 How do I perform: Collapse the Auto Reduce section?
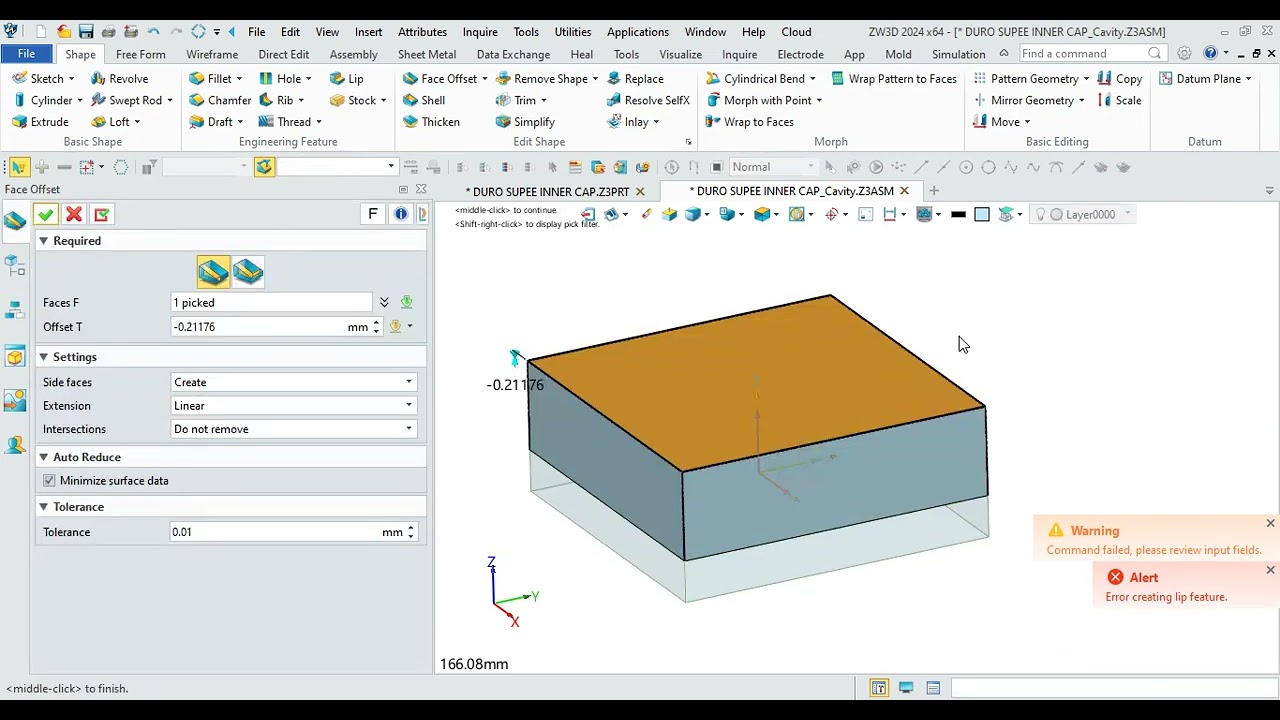click(43, 457)
